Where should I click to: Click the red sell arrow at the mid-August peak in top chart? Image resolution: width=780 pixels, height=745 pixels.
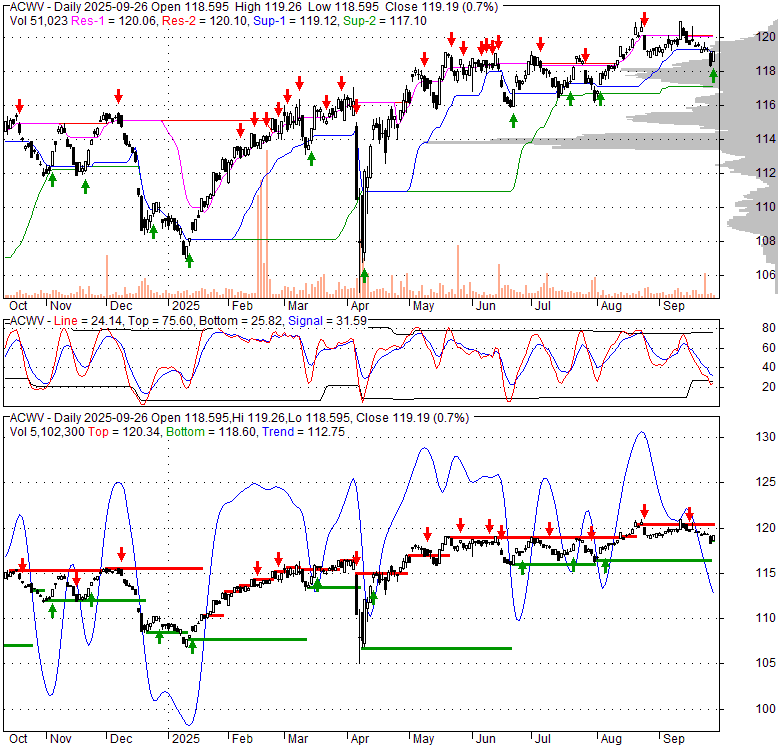pyautogui.click(x=645, y=19)
